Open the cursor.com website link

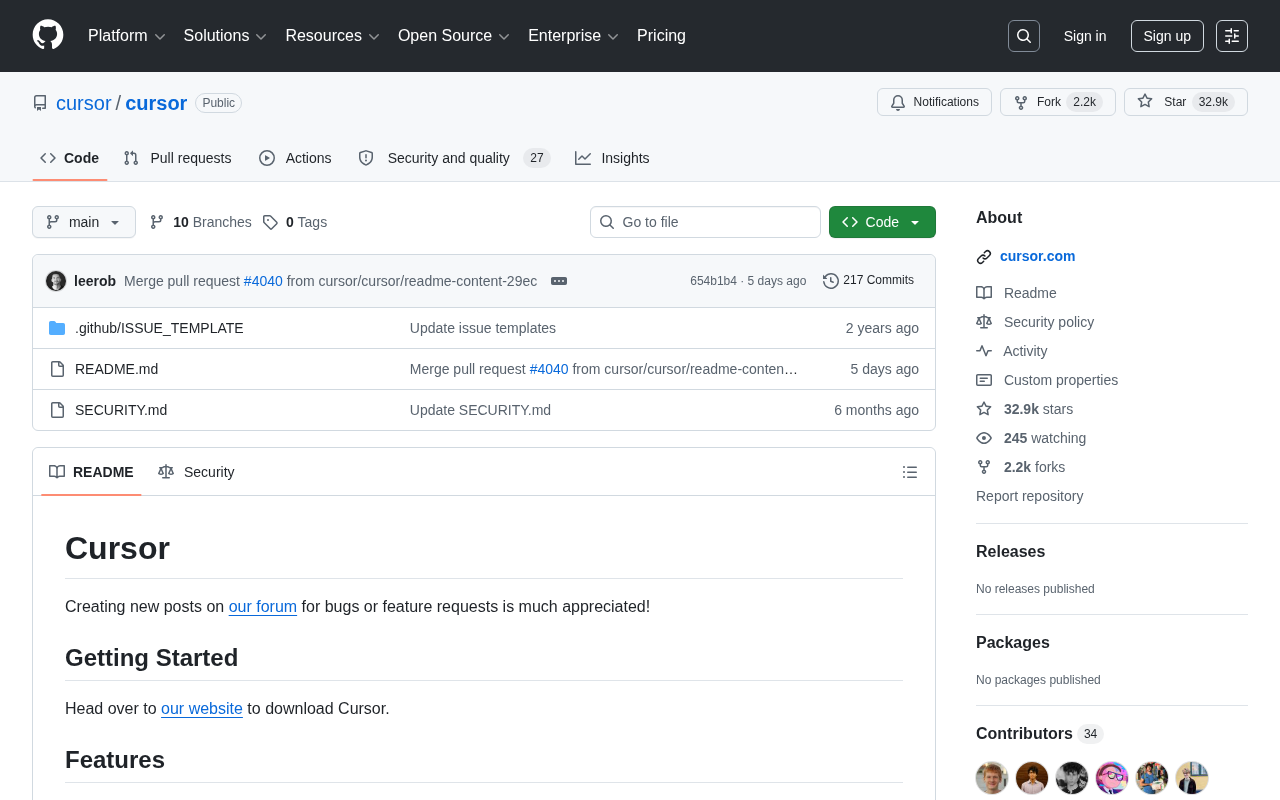point(1037,256)
